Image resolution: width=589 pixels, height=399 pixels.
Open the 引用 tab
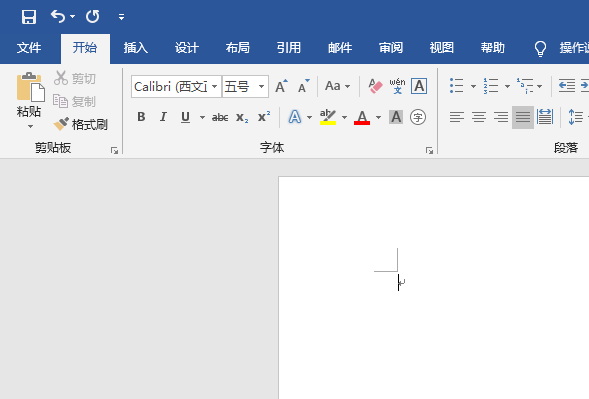tap(289, 48)
